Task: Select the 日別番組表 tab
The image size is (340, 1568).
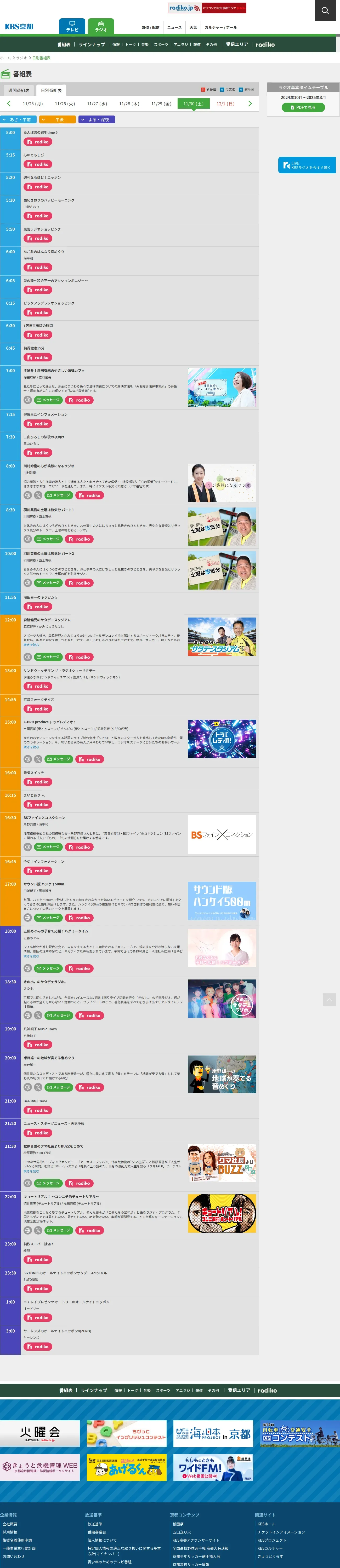Action: click(51, 90)
